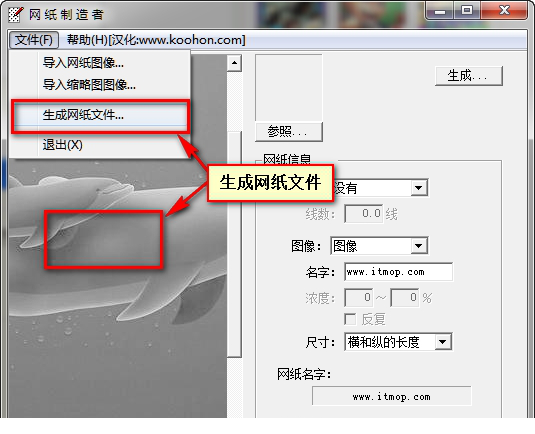Image resolution: width=535 pixels, height=434 pixels.
Task: Open the 尺寸 横和纵的长度 dropdown
Action: [443, 342]
